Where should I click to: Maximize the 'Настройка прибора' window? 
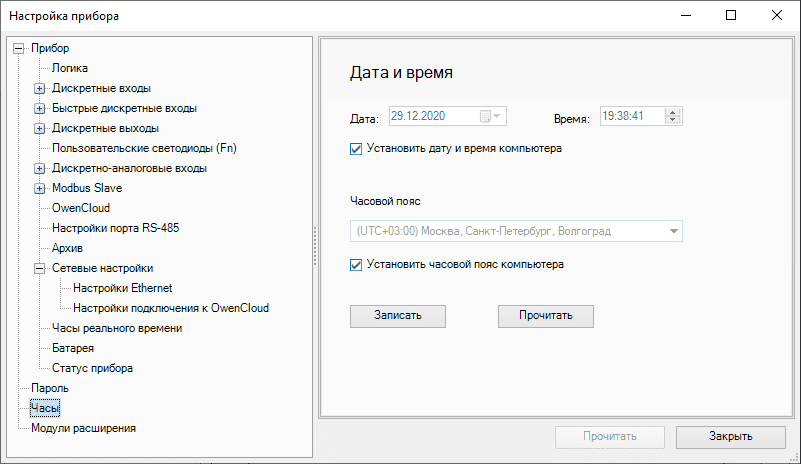[731, 15]
